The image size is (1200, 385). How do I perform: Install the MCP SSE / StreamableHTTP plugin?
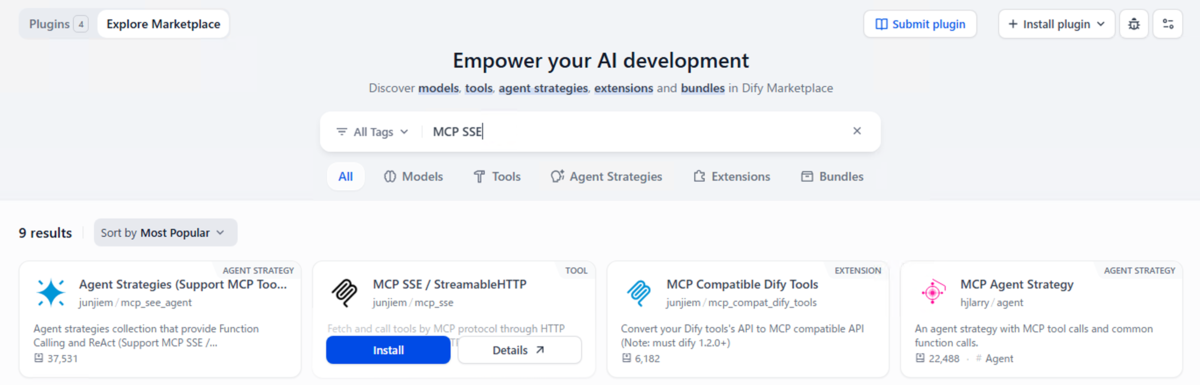pyautogui.click(x=388, y=350)
